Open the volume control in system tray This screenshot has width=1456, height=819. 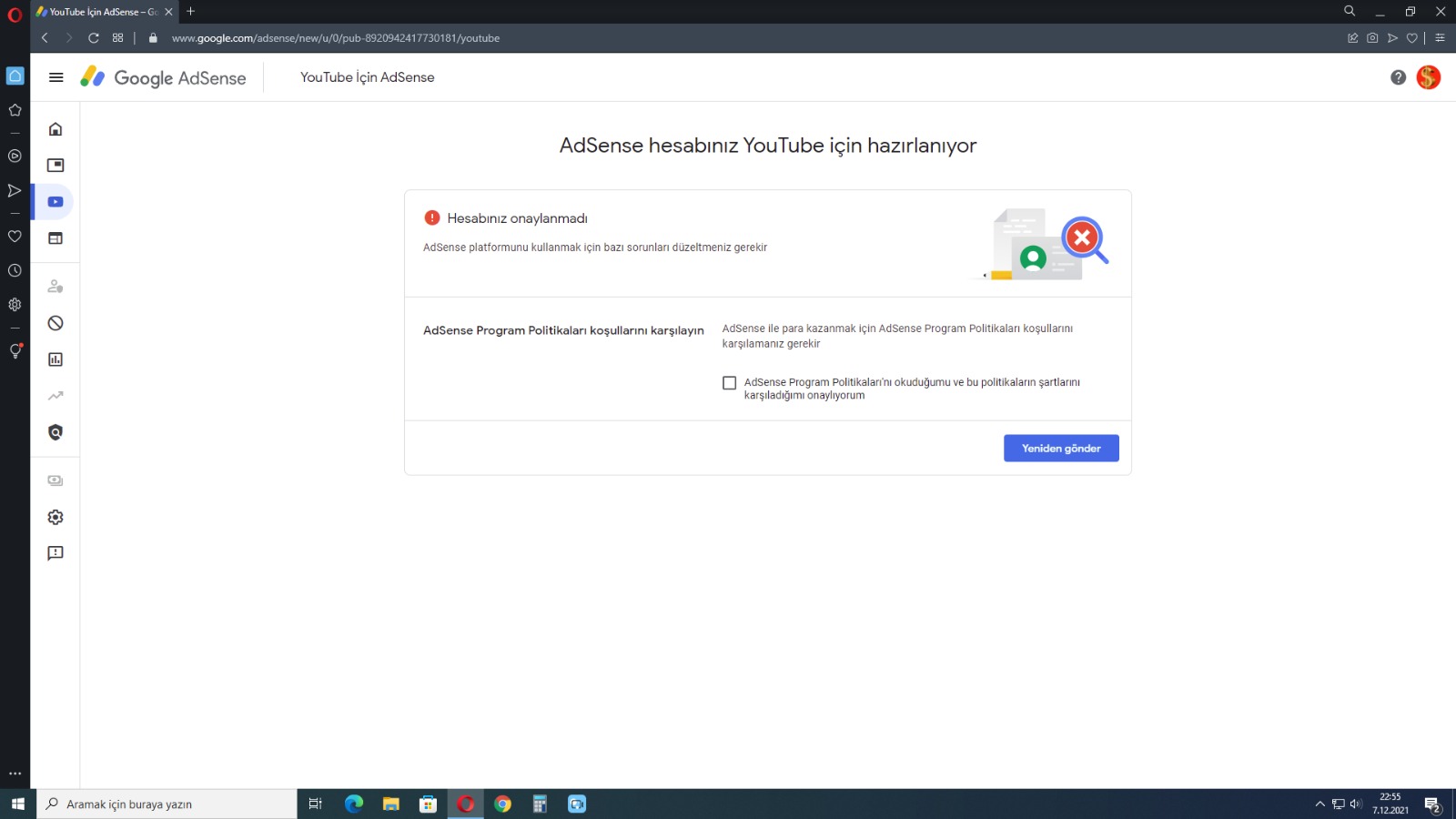1356,804
